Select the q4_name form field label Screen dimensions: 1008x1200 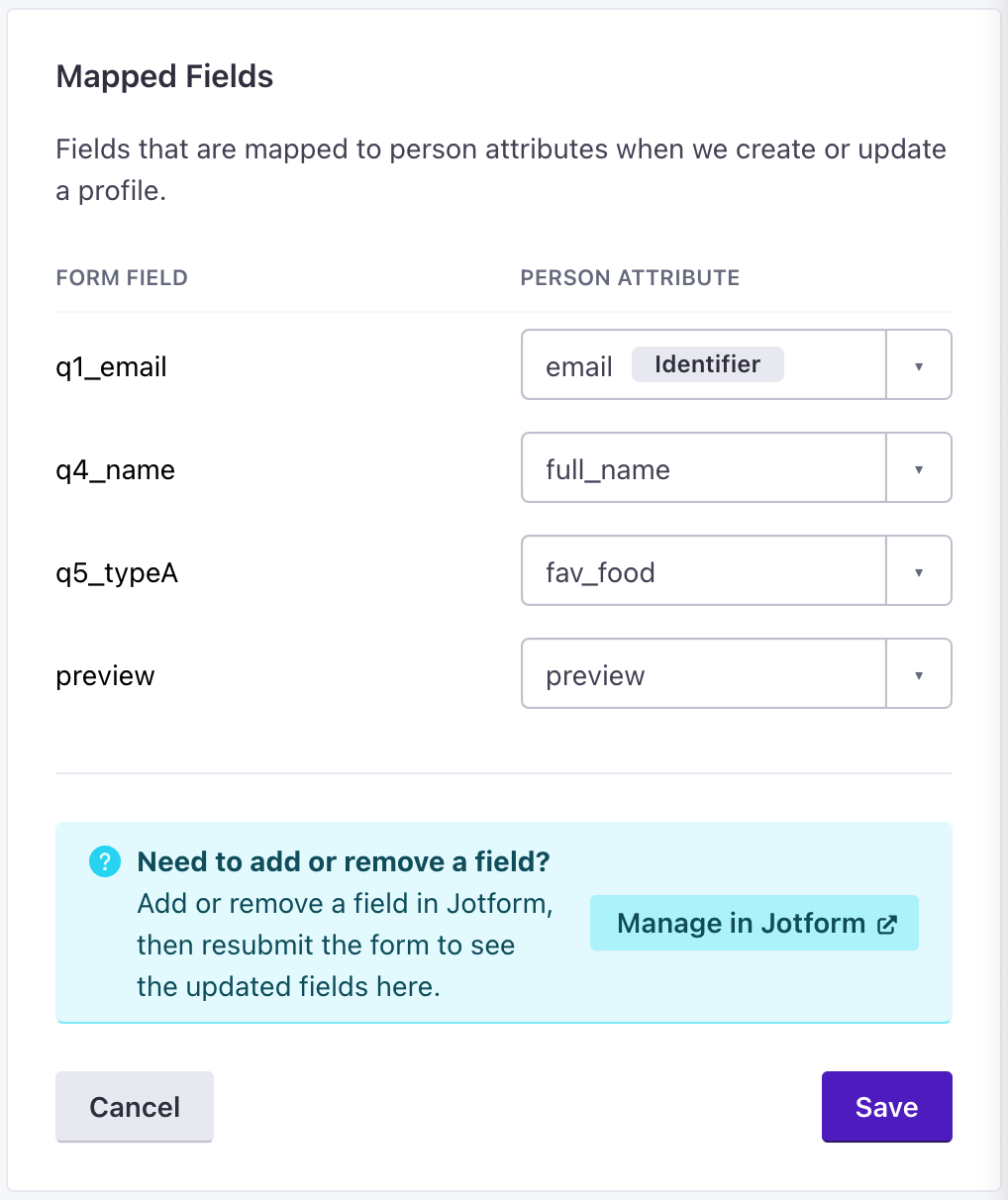coord(115,470)
